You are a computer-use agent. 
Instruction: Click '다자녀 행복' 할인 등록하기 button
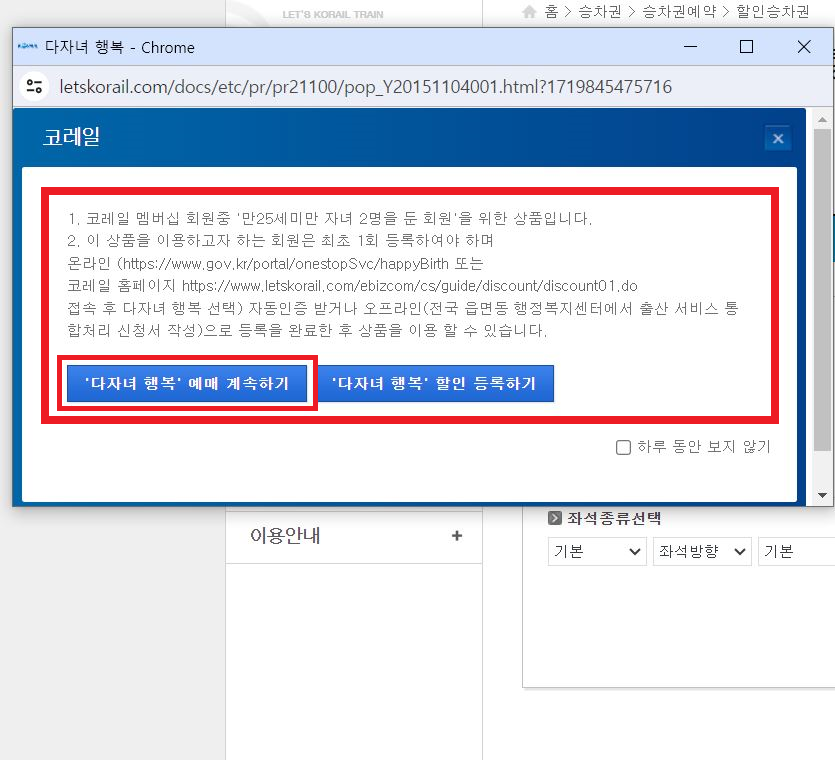(x=434, y=383)
